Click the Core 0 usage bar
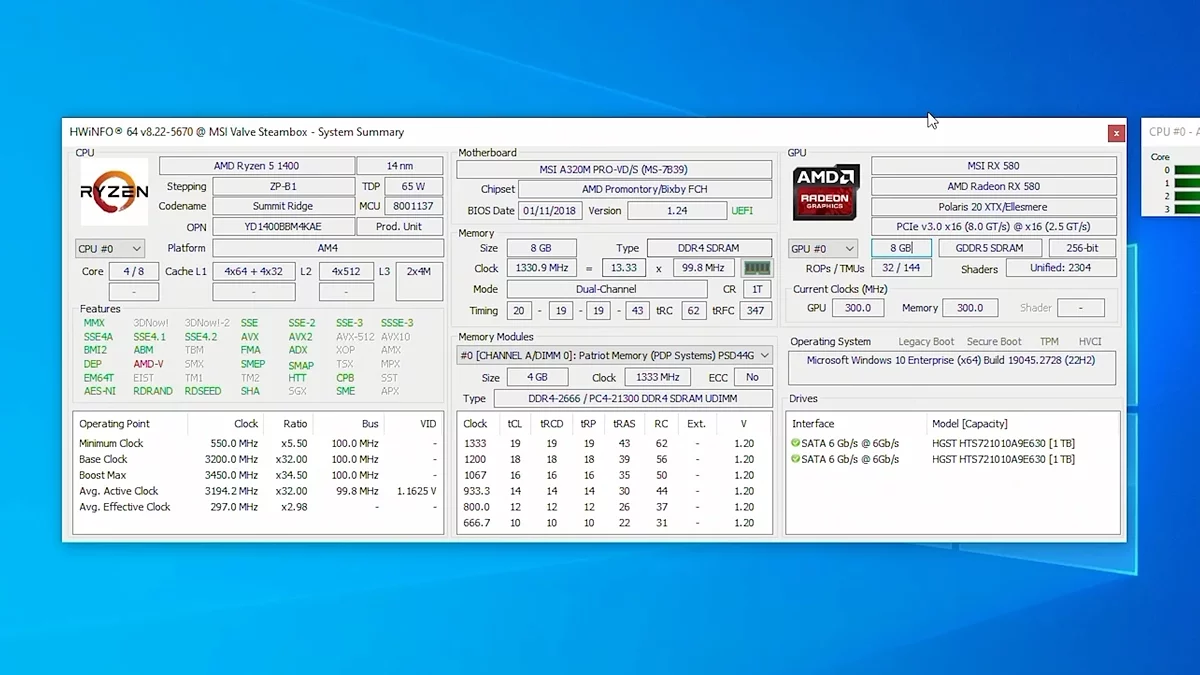Screen dimensions: 1200x675 1186,170
